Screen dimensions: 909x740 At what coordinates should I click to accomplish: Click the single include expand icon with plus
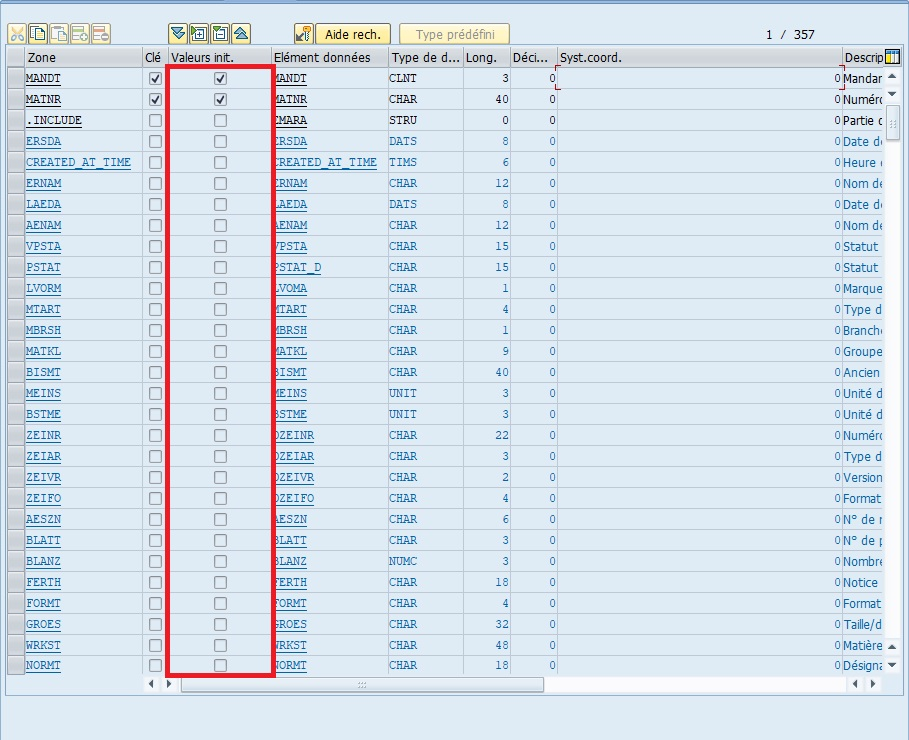pos(199,34)
